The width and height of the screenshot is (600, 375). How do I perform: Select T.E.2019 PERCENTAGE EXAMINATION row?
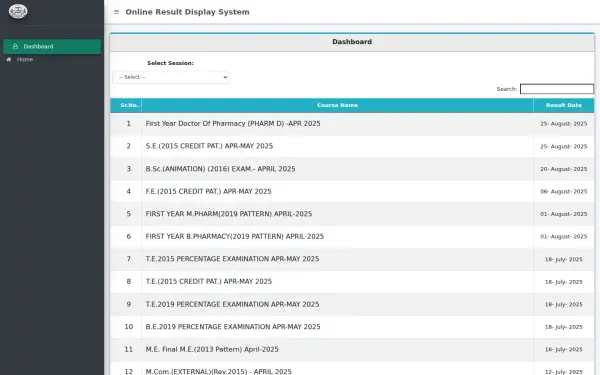(352, 304)
